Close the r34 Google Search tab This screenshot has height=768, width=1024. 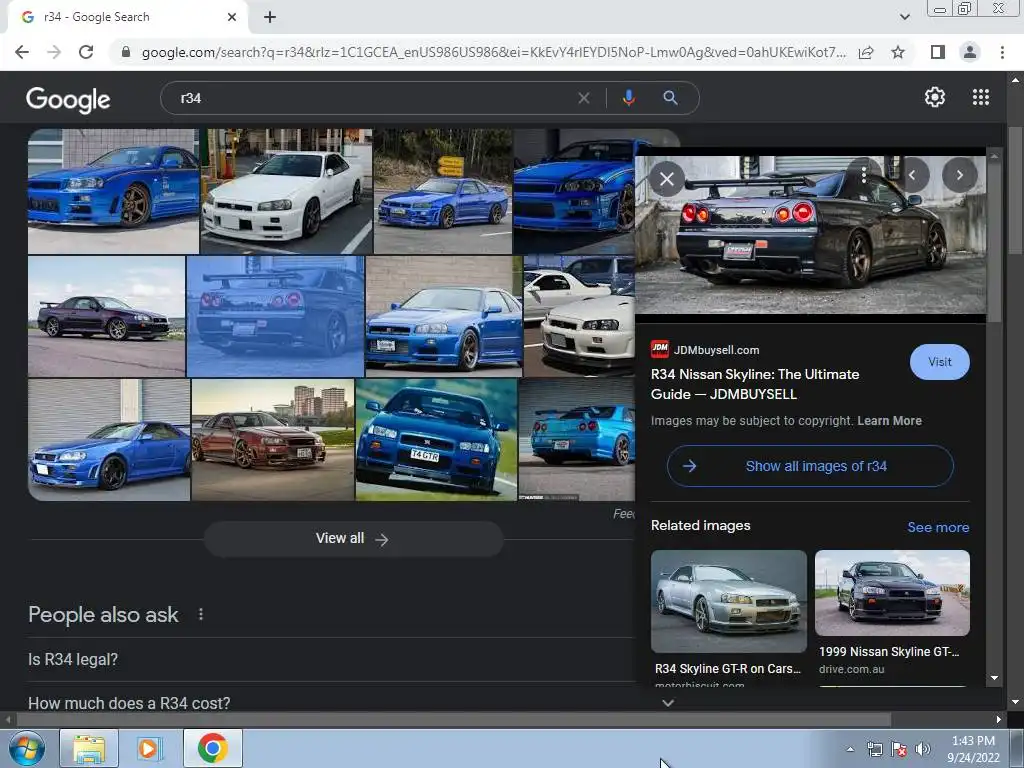(232, 17)
